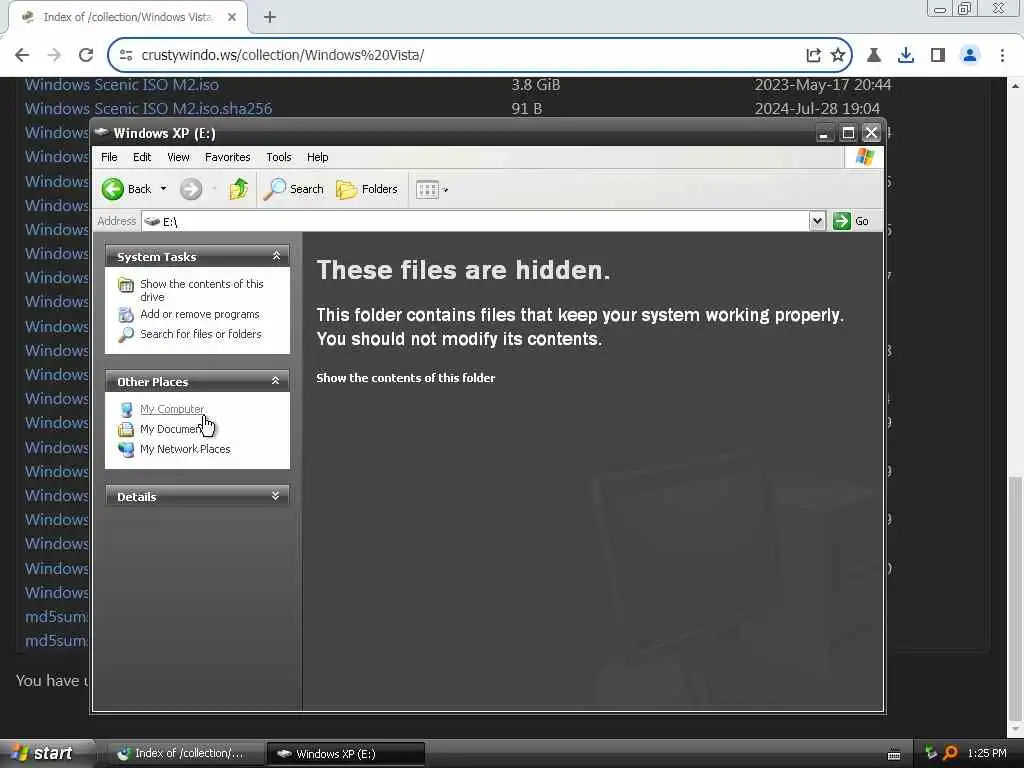Click the My Documents folder icon
The image size is (1024, 768).
[x=126, y=430]
